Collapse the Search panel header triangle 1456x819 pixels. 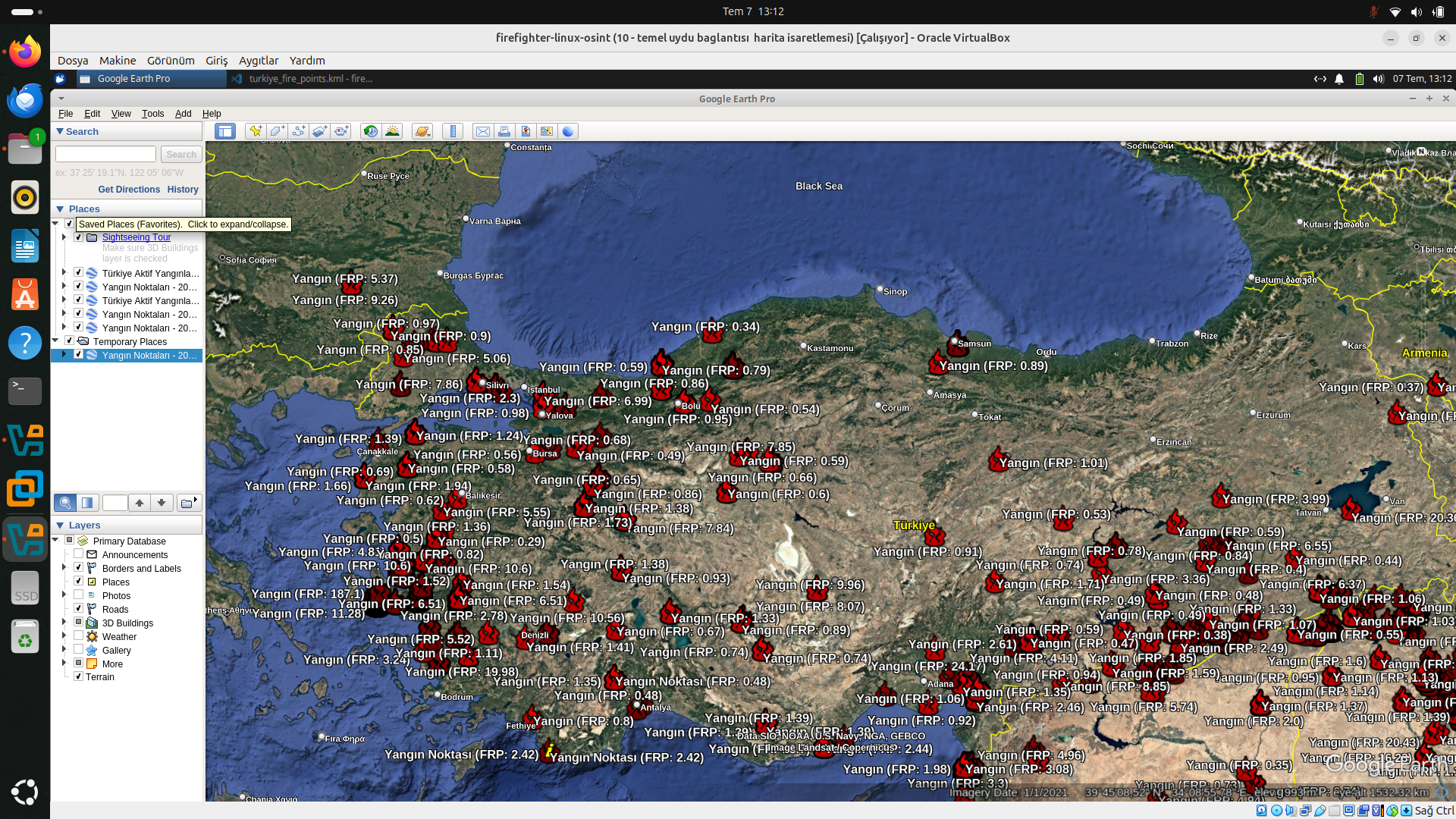pyautogui.click(x=60, y=131)
